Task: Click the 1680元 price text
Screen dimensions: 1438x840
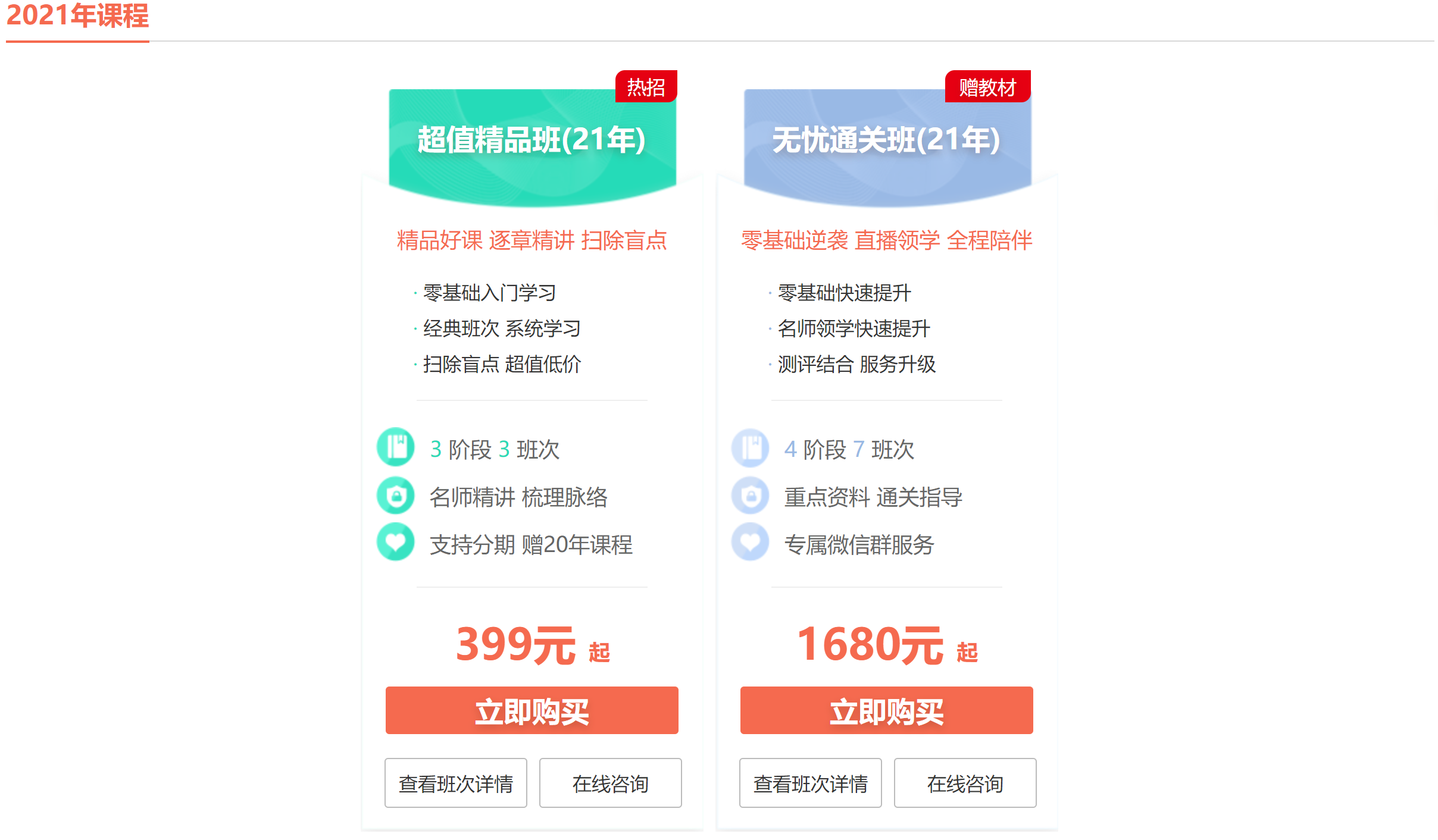Action: (870, 644)
